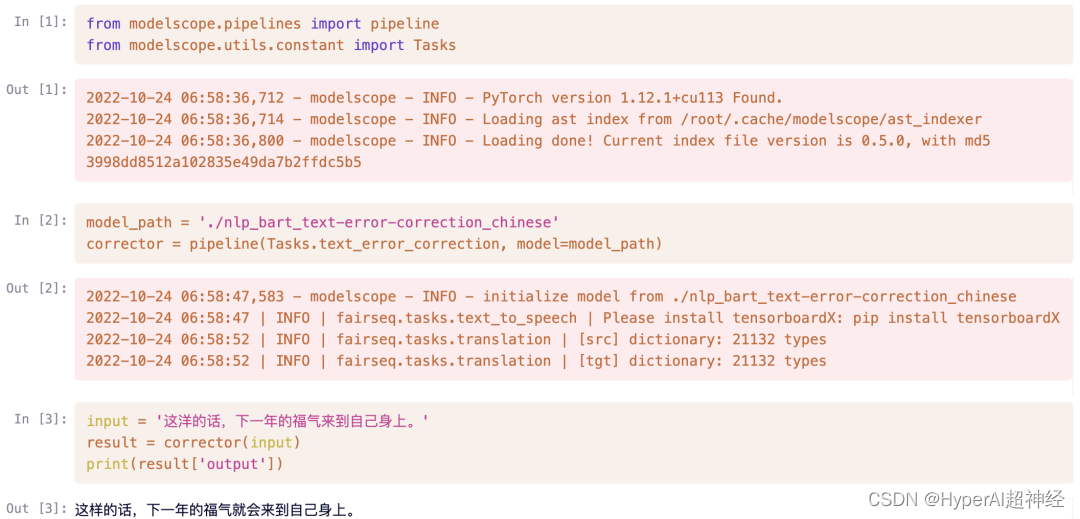Click the print(result['output']) line
The image size is (1080, 519).
click(185, 464)
